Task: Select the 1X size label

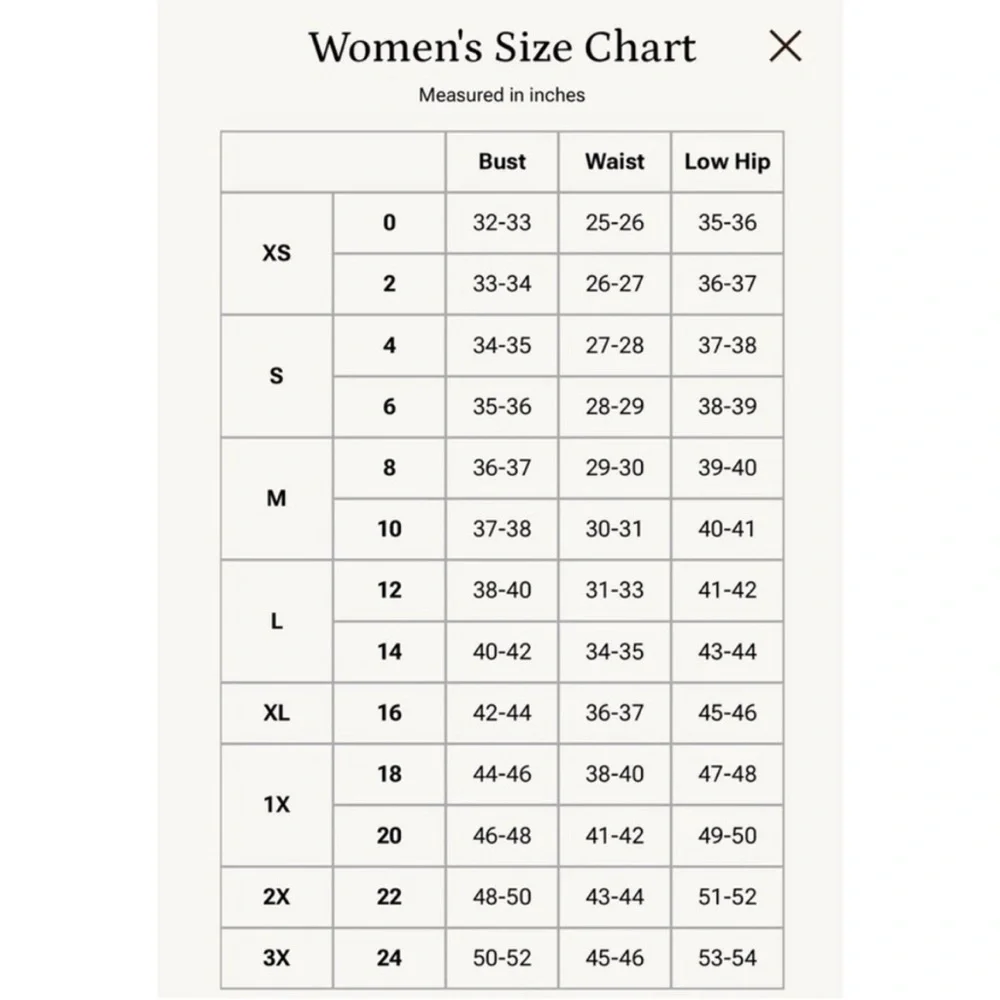Action: pos(277,804)
